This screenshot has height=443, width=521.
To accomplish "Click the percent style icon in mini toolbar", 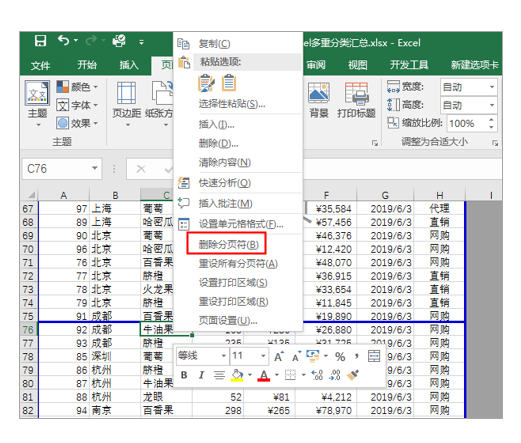I will click(x=340, y=357).
